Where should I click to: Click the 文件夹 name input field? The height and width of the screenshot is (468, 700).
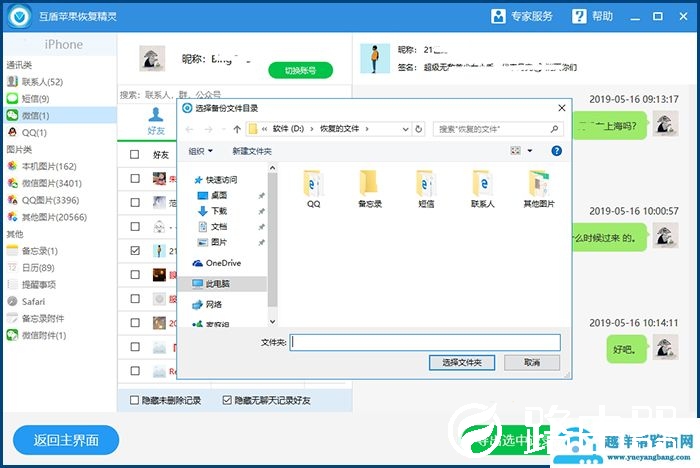pos(425,343)
